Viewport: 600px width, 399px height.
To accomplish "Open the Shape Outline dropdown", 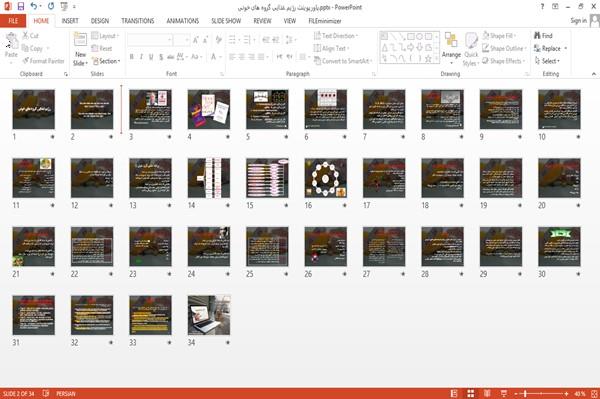I will click(x=504, y=48).
